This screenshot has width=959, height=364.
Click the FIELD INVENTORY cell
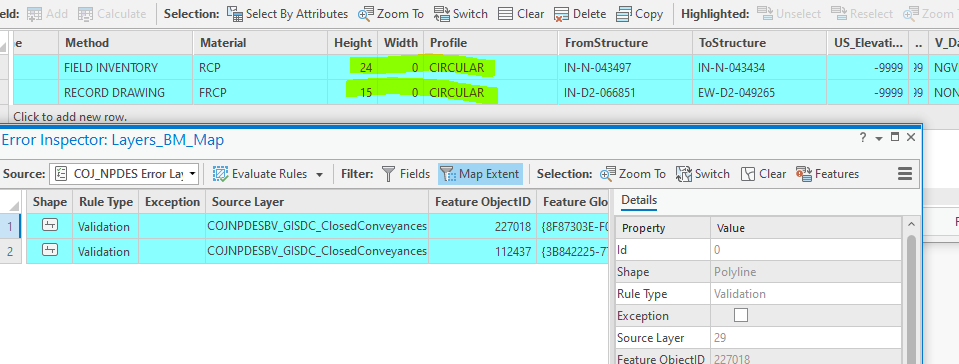(126, 68)
